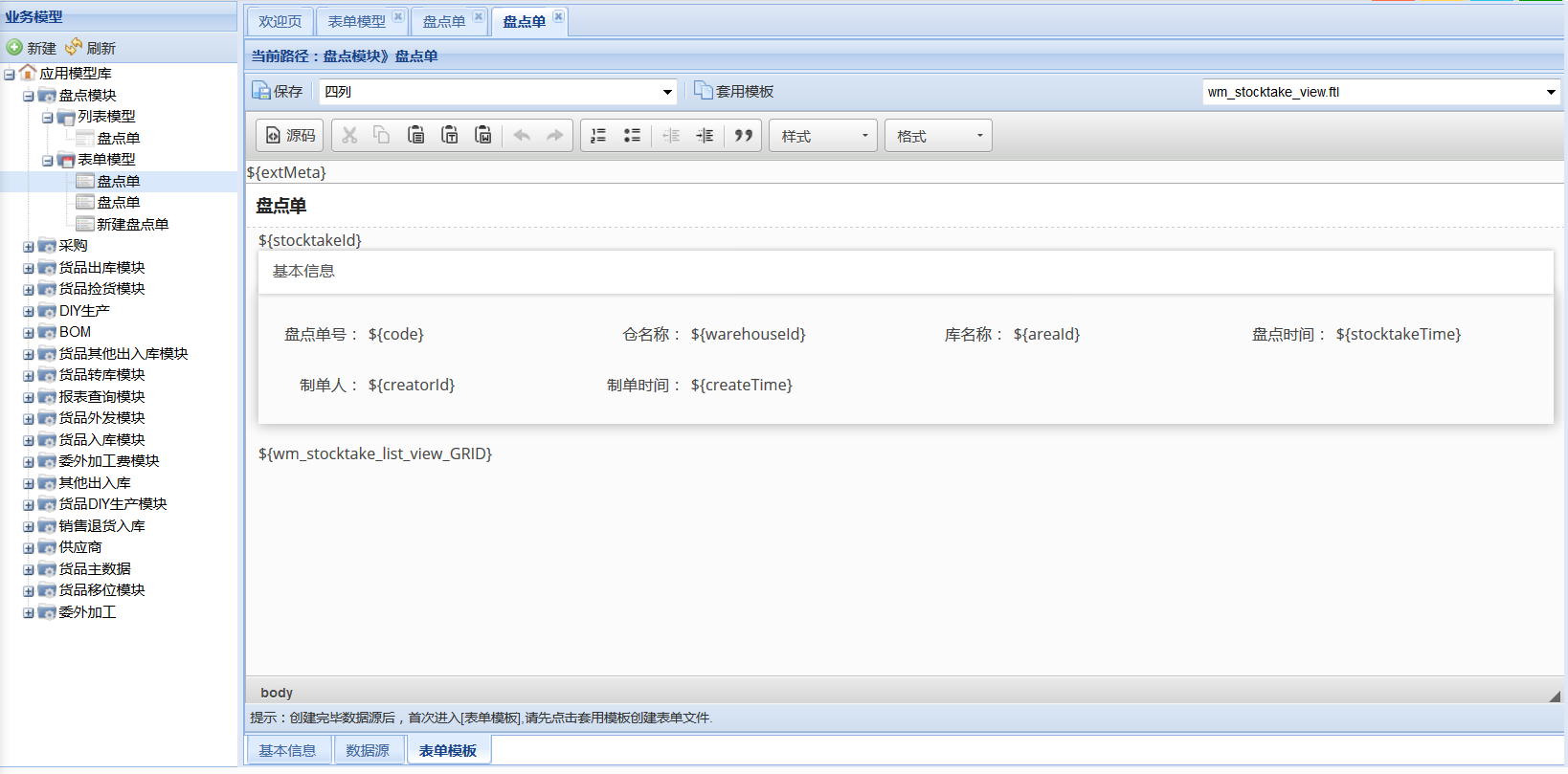The width and height of the screenshot is (1568, 774).
Task: Close the 表单模型 tab
Action: (x=398, y=16)
